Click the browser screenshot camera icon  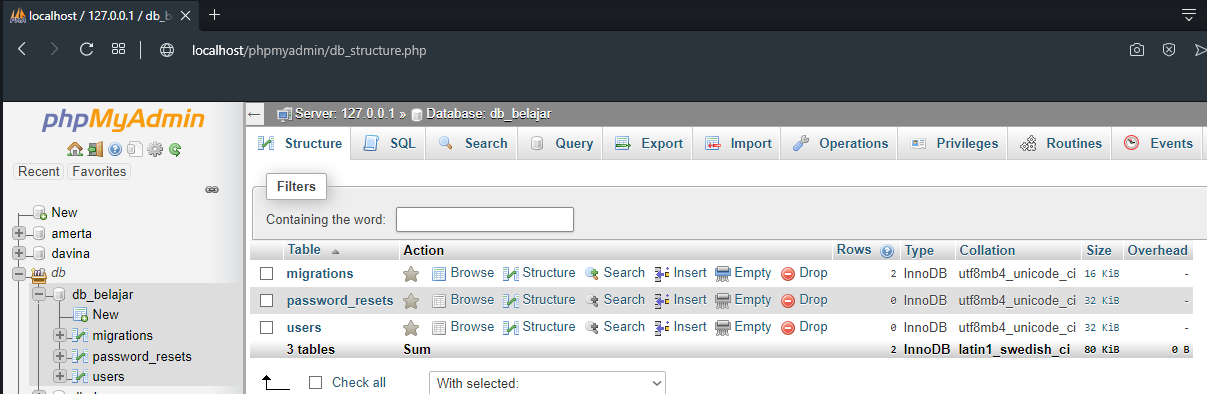point(1137,49)
